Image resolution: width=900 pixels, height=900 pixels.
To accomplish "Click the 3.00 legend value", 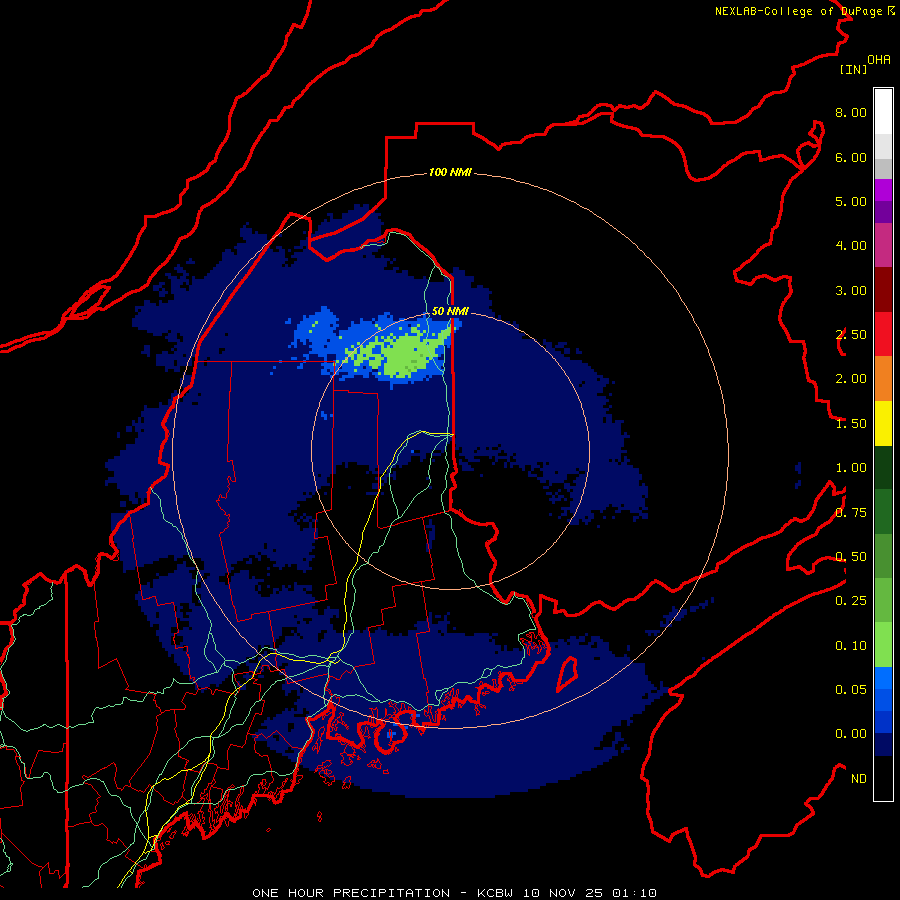I will (x=851, y=290).
